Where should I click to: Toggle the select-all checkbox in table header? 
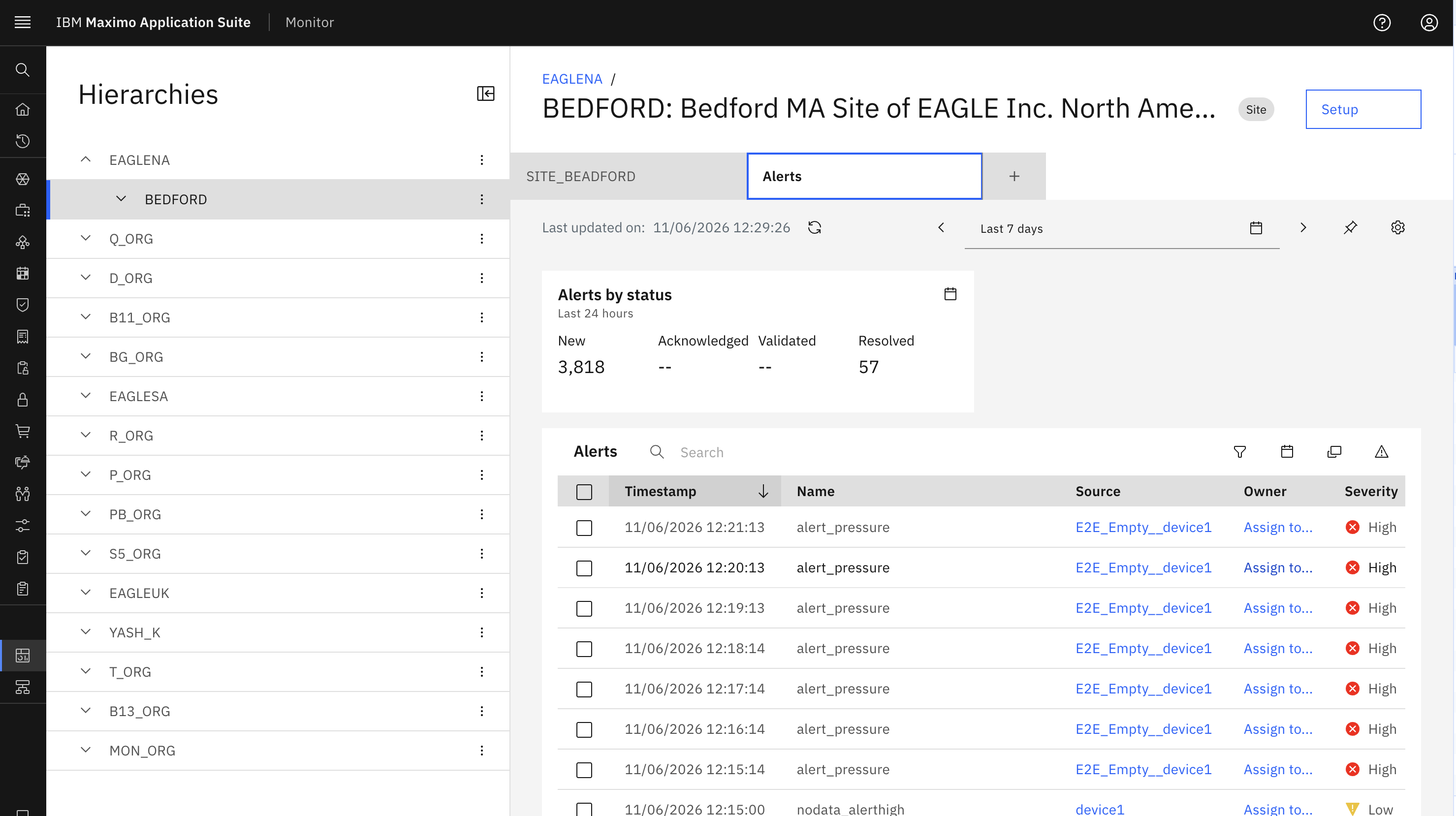coord(584,492)
